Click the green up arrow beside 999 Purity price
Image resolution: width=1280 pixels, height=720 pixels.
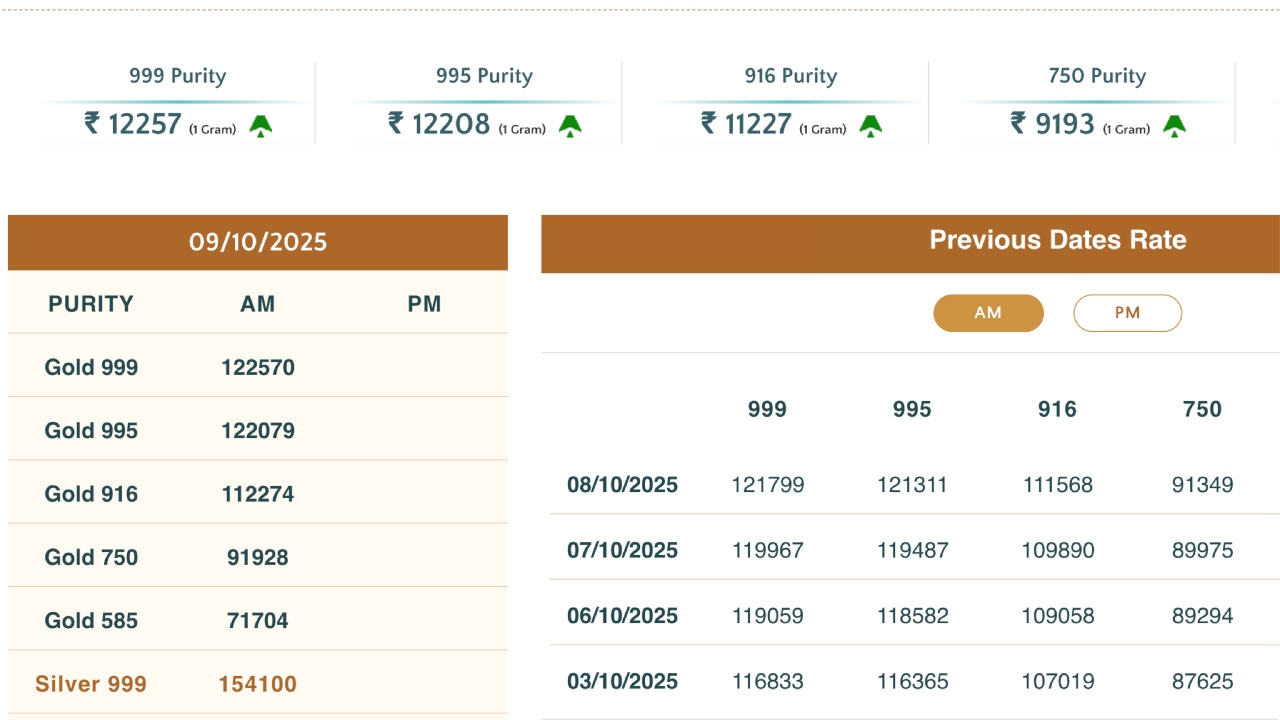pos(261,126)
